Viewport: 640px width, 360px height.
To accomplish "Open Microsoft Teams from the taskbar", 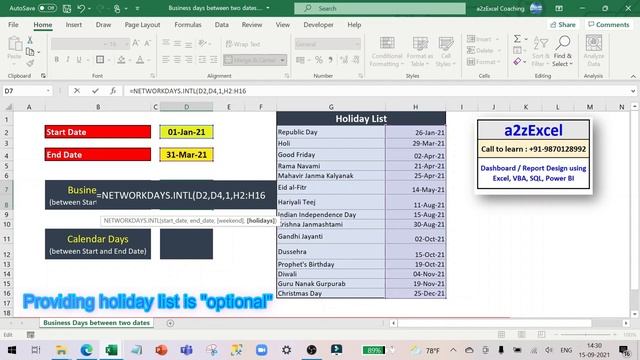I will point(187,350).
